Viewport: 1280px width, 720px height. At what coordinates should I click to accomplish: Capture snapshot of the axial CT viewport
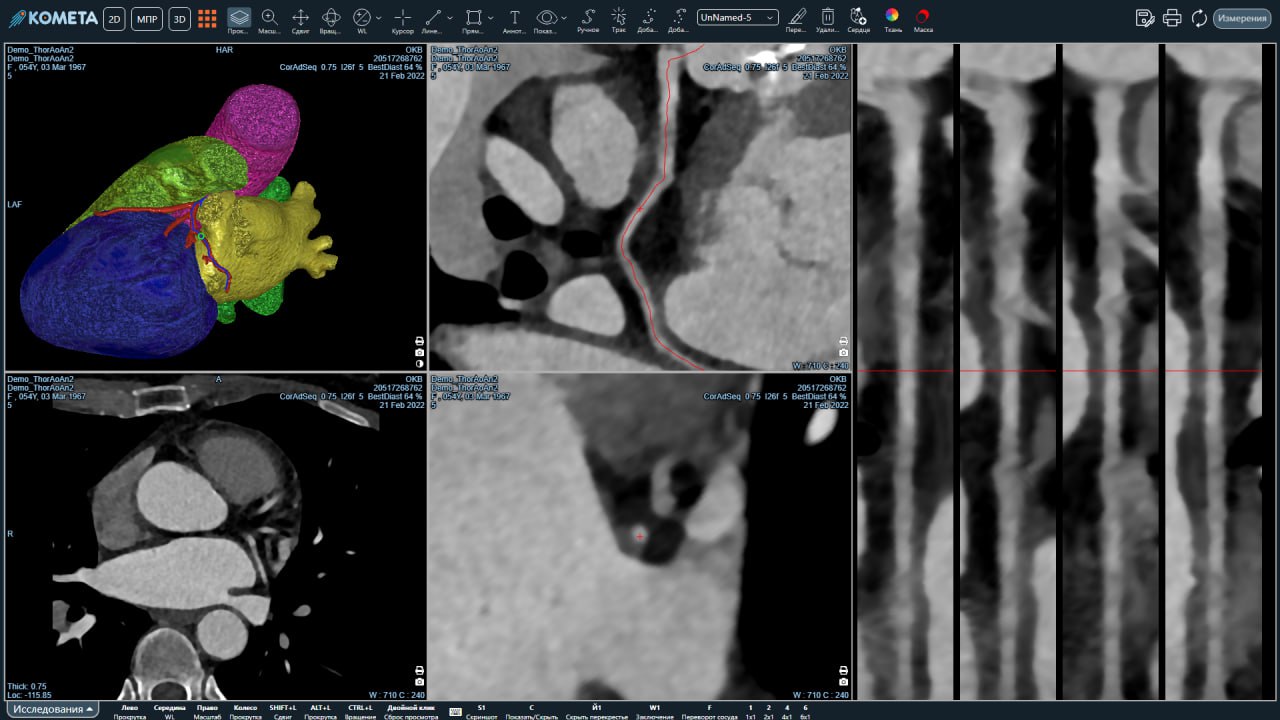(x=419, y=681)
